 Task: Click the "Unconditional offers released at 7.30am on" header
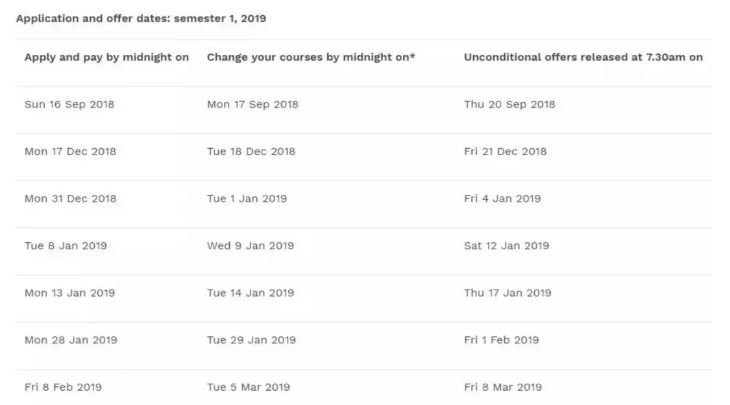click(583, 57)
